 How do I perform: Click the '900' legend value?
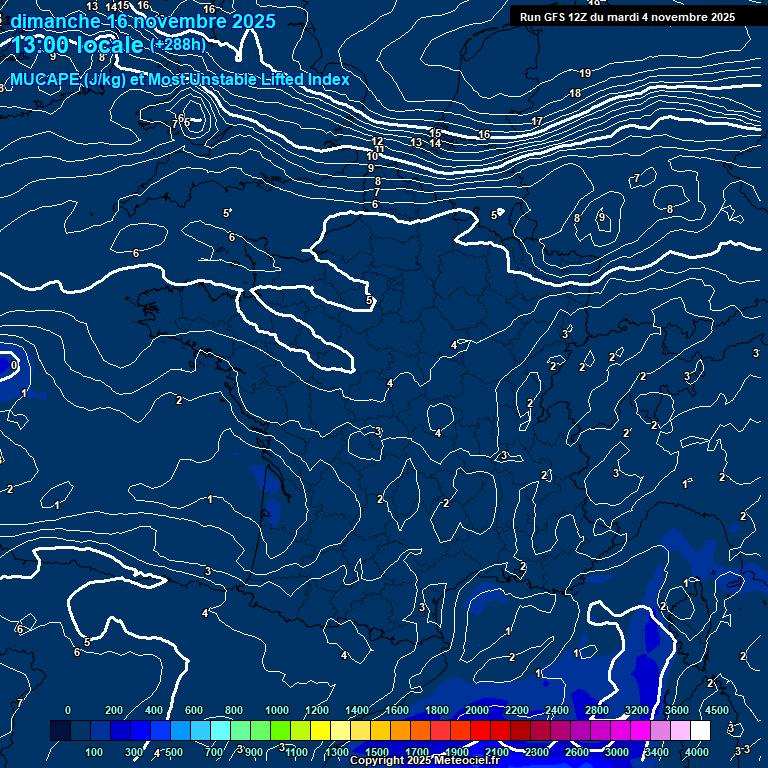(254, 752)
